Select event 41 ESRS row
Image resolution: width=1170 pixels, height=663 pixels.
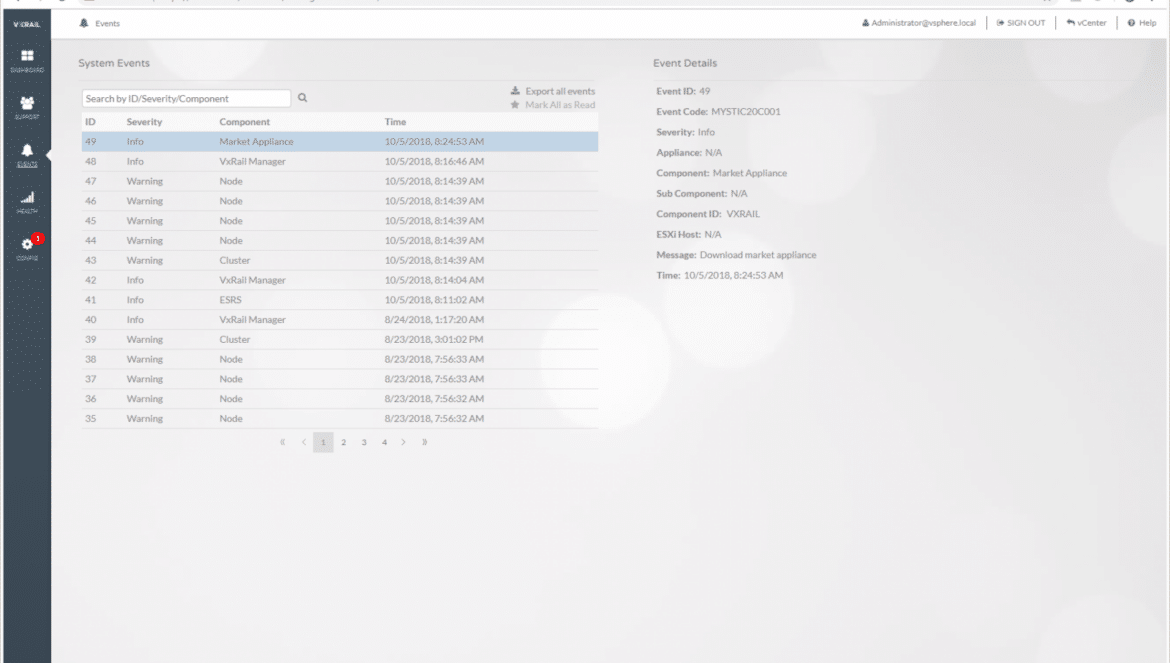[340, 300]
